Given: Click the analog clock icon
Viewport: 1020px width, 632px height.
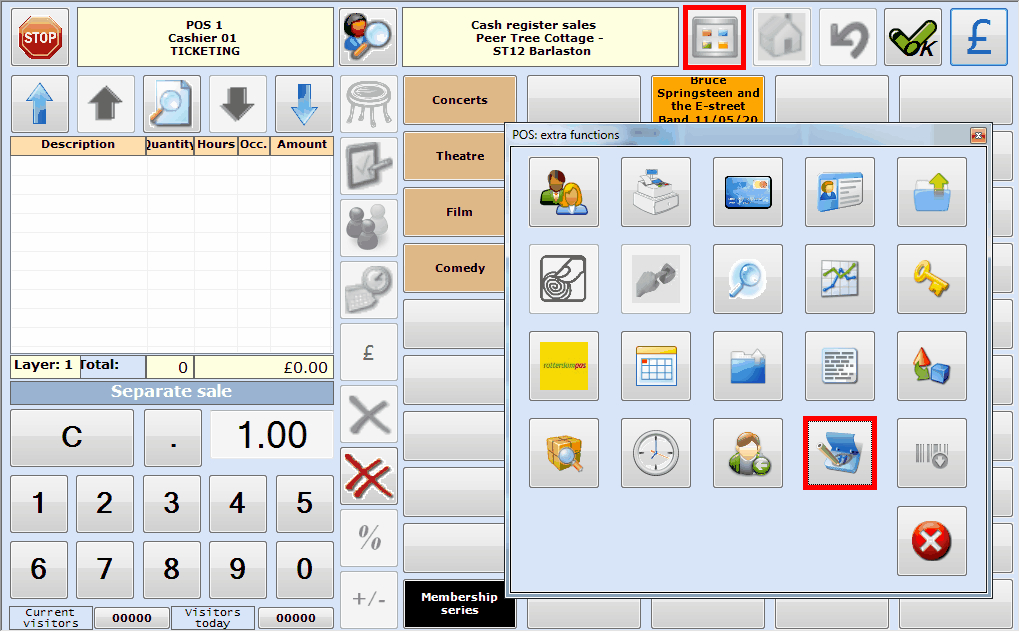Looking at the screenshot, I should click(x=656, y=453).
